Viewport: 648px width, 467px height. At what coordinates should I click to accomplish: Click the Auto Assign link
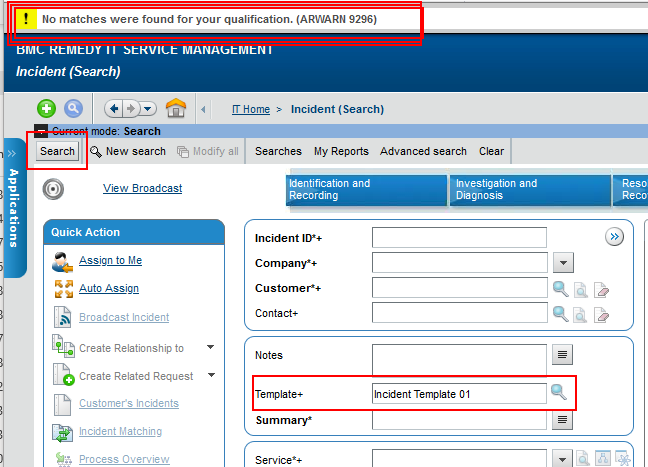109,288
